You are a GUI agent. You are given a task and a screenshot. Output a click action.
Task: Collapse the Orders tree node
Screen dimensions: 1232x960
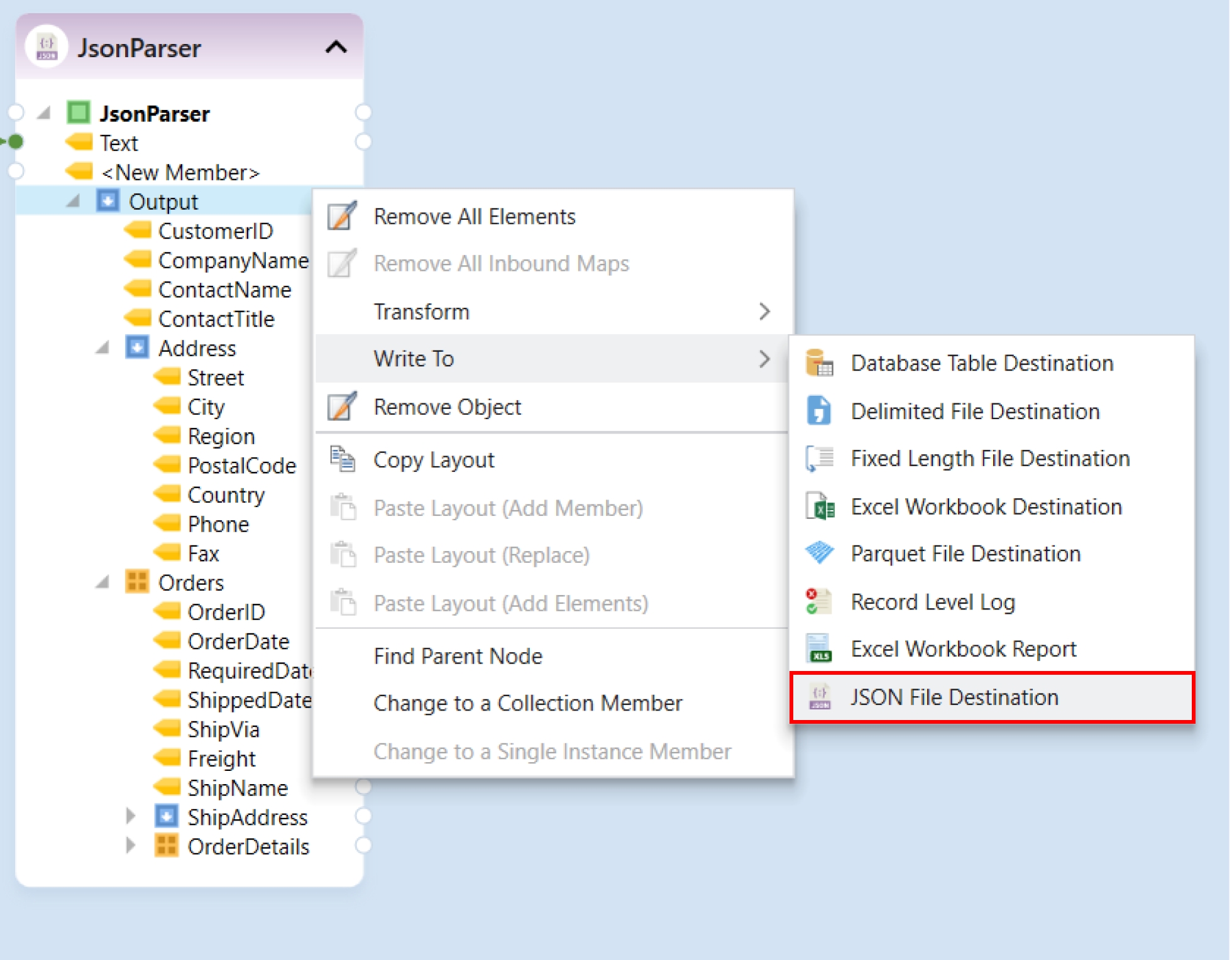tap(102, 582)
